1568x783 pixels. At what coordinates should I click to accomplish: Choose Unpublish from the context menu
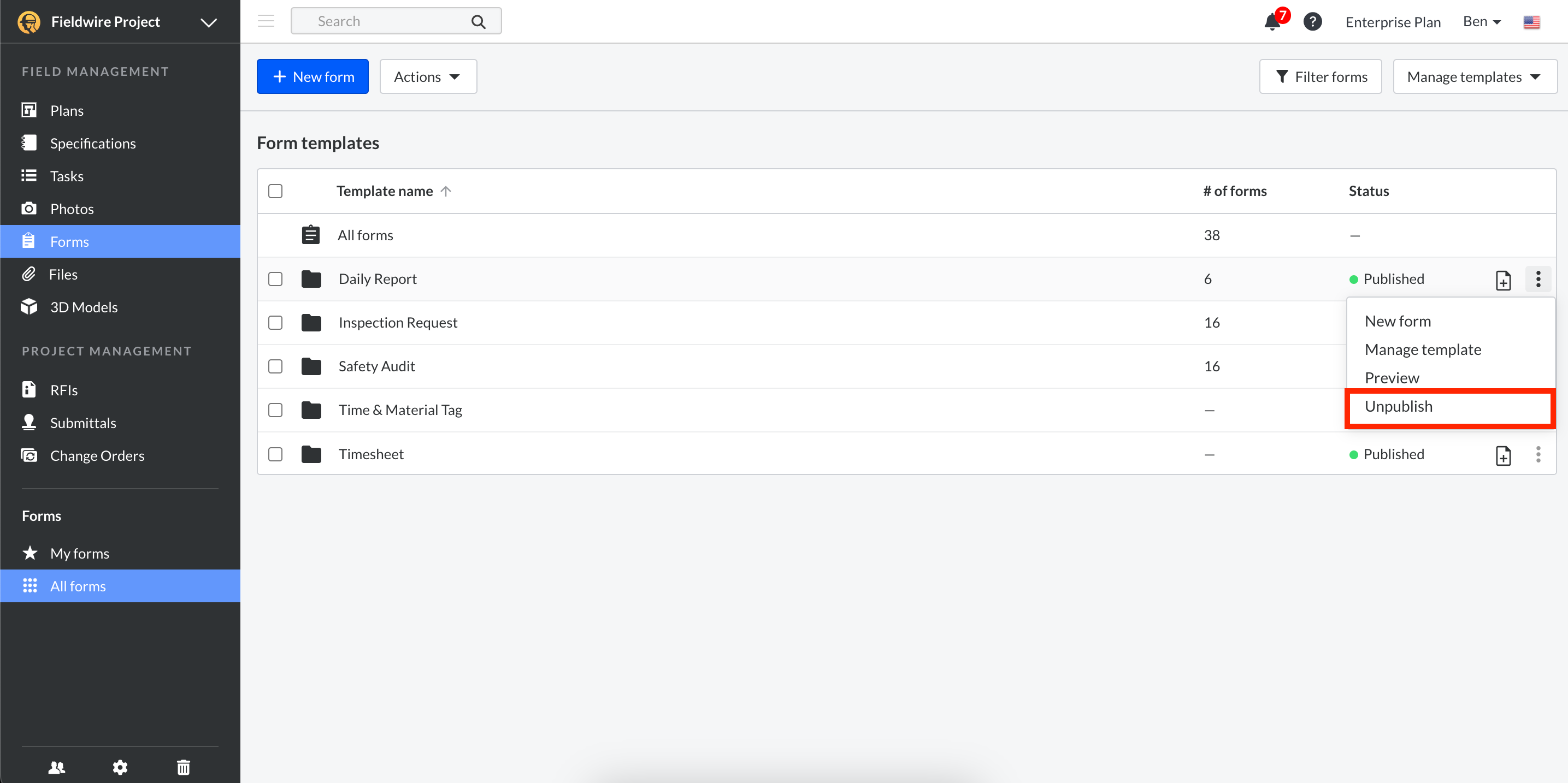1398,406
